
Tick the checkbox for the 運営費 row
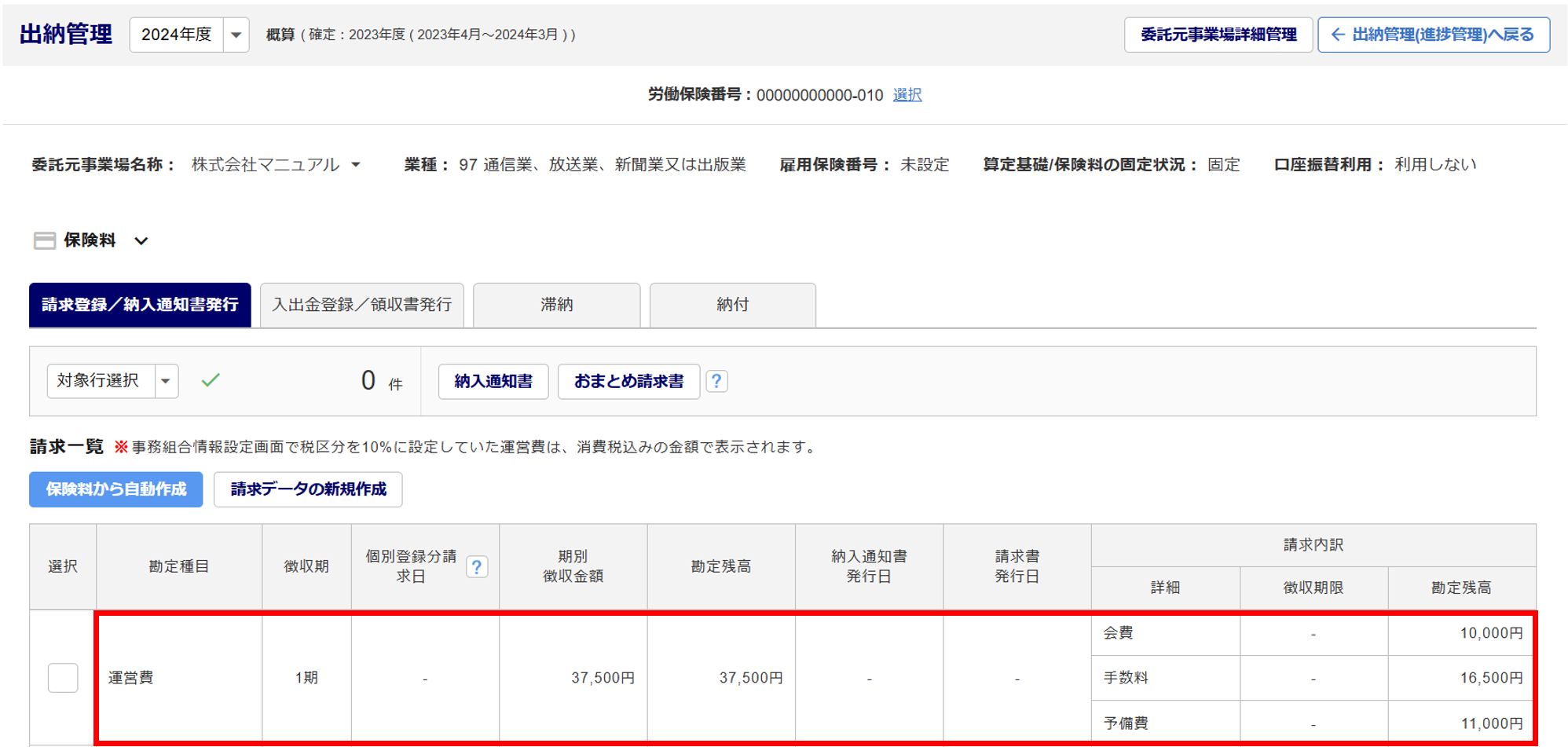tap(63, 677)
